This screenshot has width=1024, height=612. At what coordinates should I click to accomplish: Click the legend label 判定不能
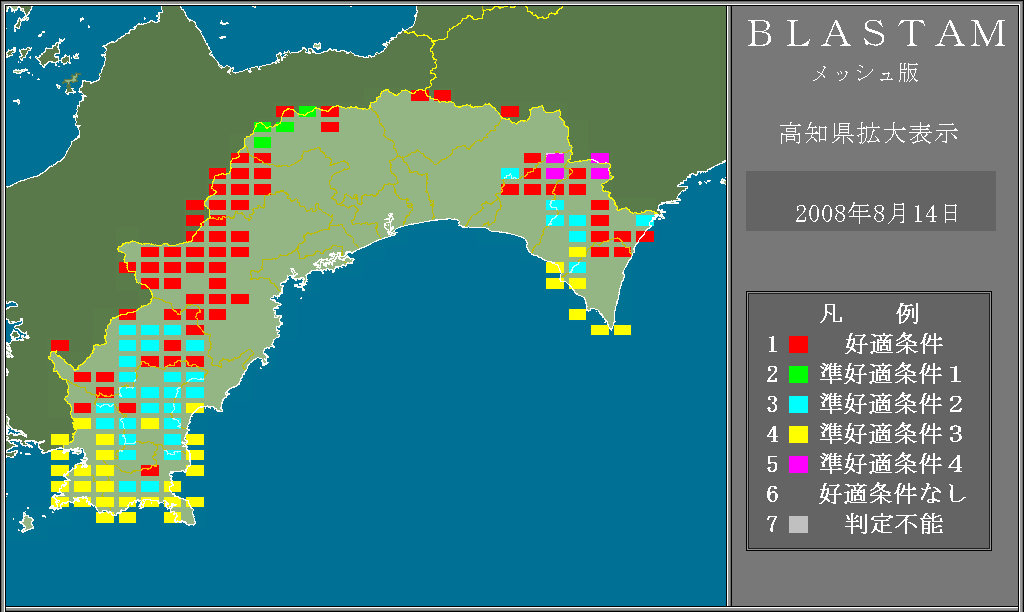(893, 524)
